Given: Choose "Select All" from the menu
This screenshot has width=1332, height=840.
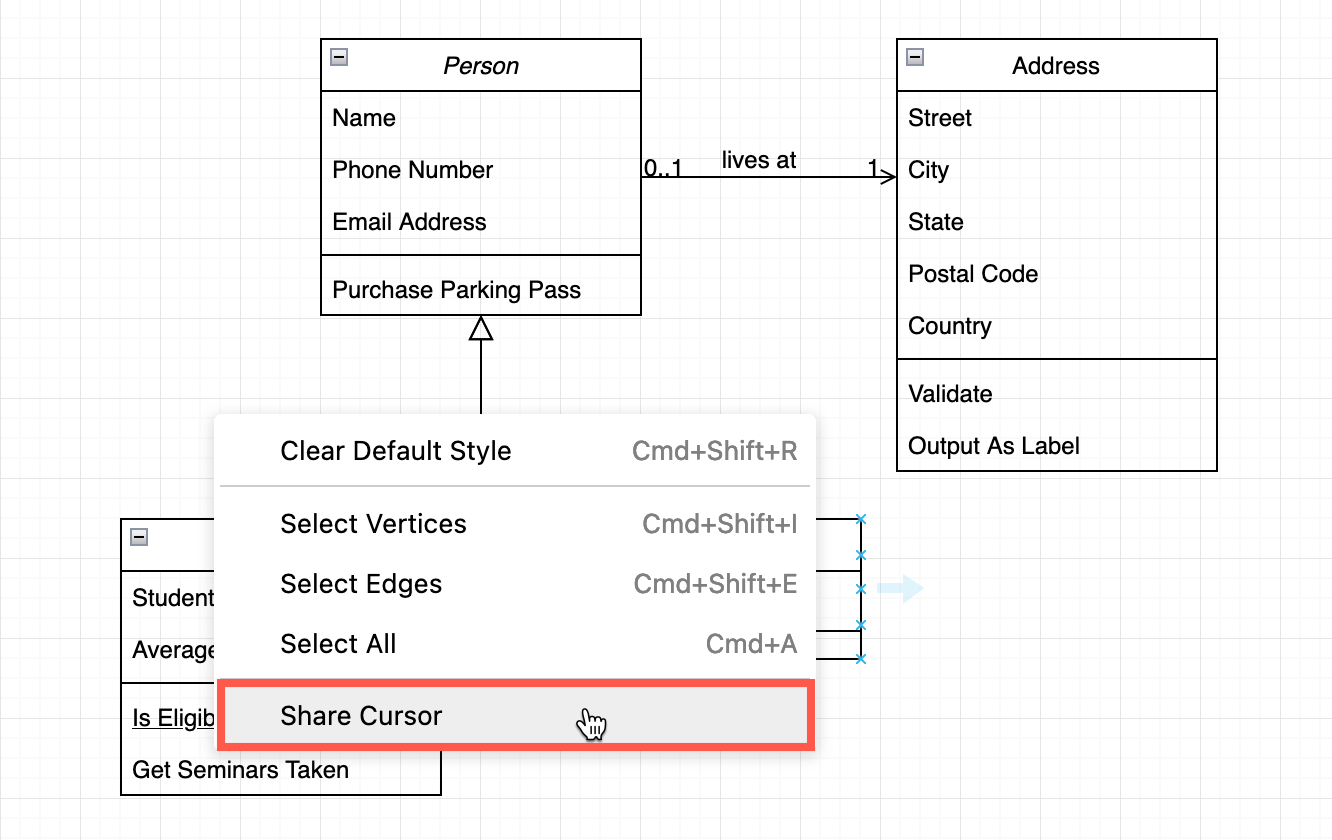Looking at the screenshot, I should (338, 644).
